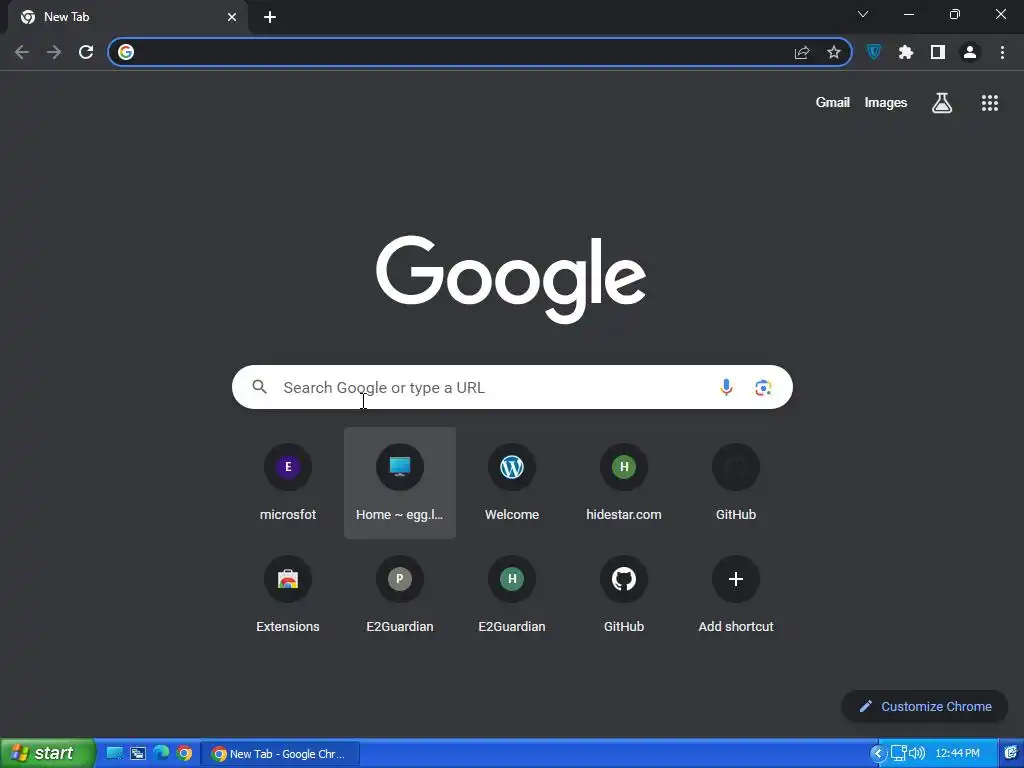The height and width of the screenshot is (768, 1024).
Task: Click the browser back arrow
Action: (22, 52)
